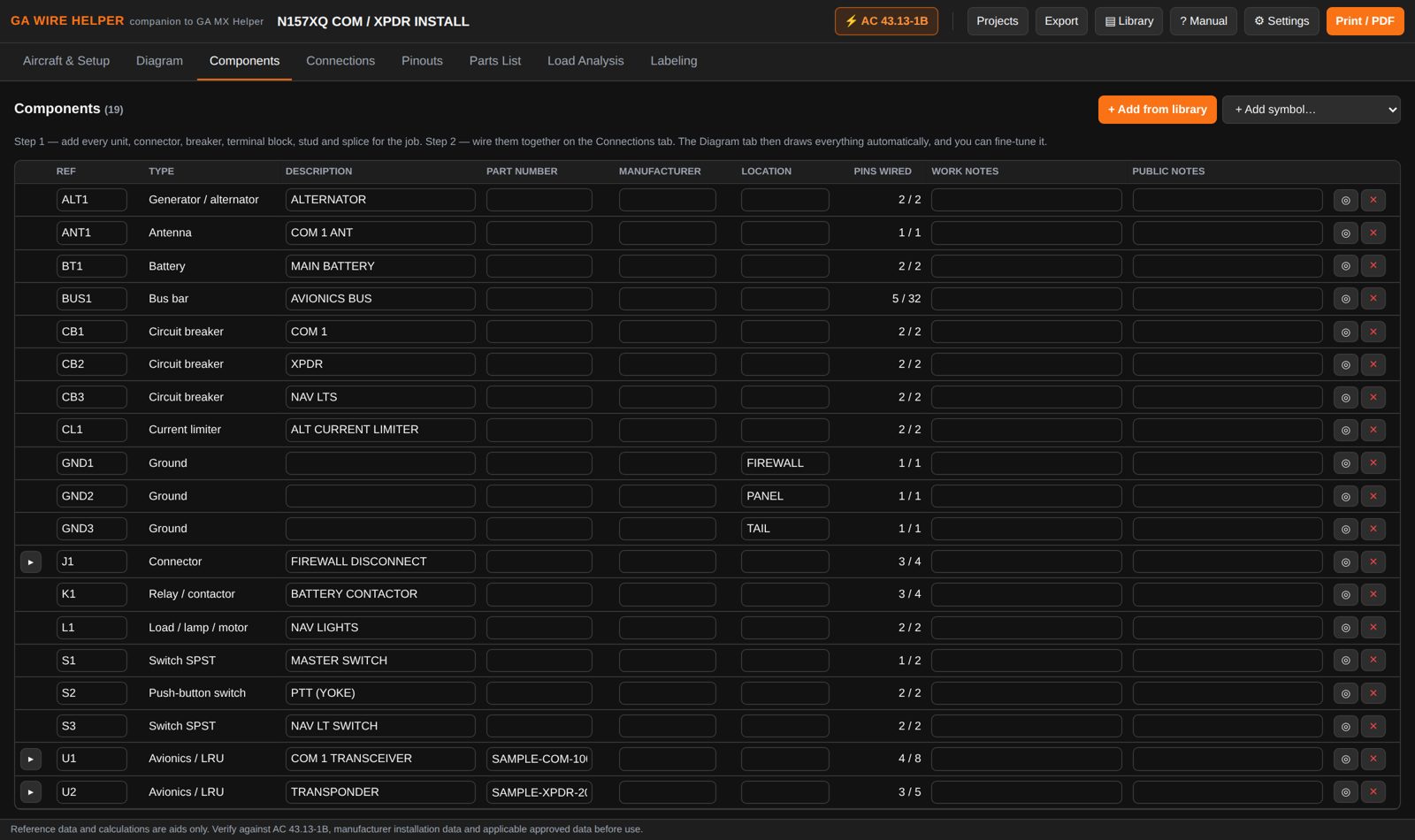Edit the ALTERNATOR description field
This screenshot has height=840, width=1415.
click(x=380, y=200)
